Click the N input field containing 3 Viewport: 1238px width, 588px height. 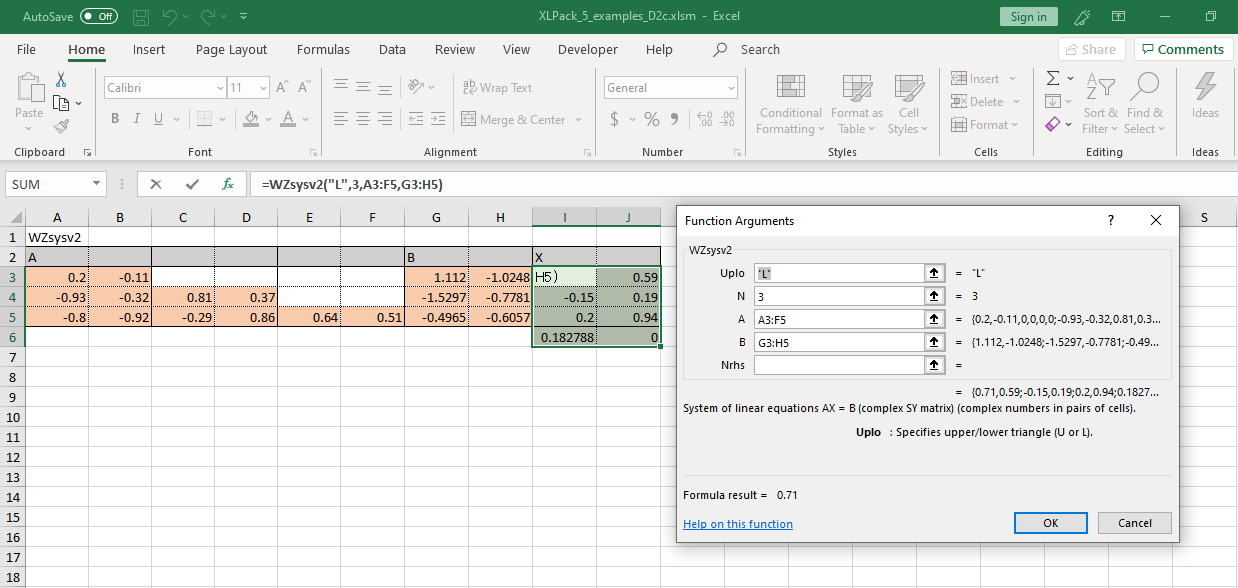838,296
